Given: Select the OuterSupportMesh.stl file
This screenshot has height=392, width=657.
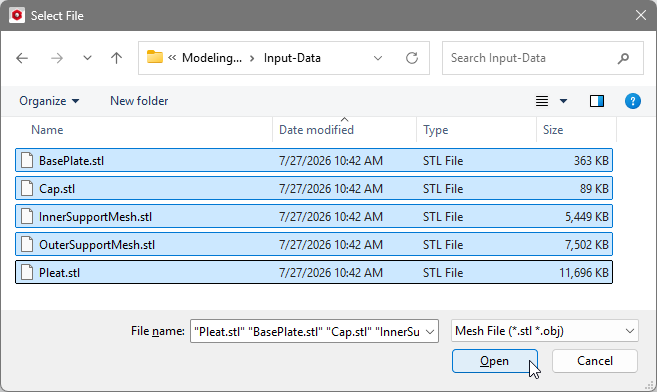Looking at the screenshot, I should pos(314,245).
